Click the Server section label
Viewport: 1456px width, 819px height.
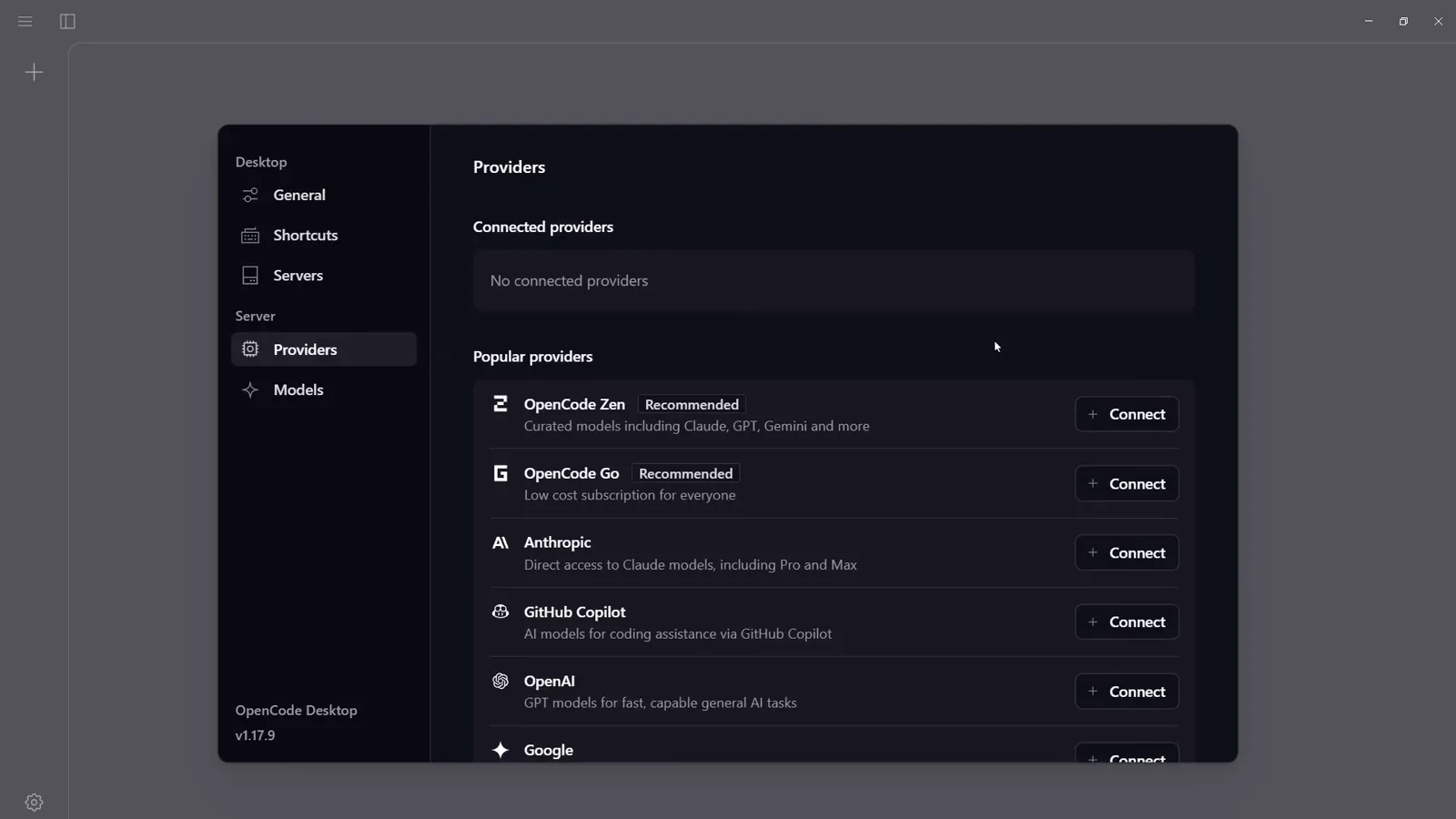coord(255,316)
